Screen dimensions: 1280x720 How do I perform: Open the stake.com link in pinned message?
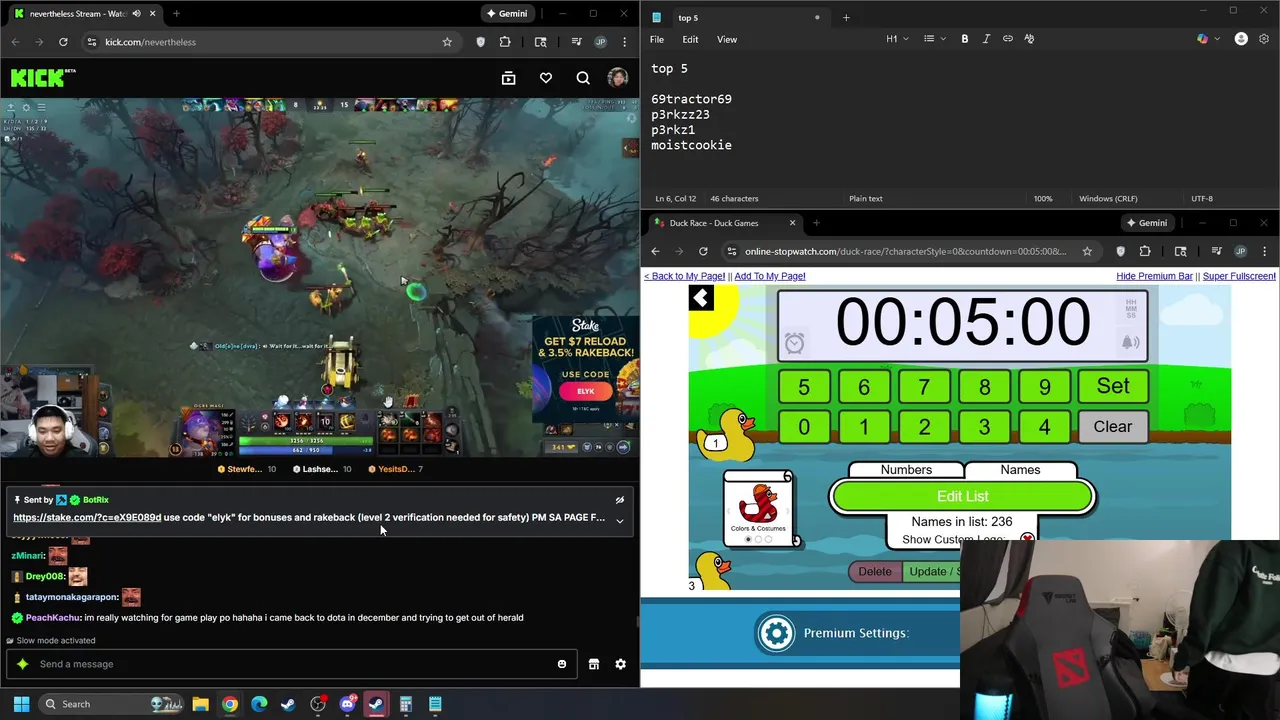tap(87, 518)
